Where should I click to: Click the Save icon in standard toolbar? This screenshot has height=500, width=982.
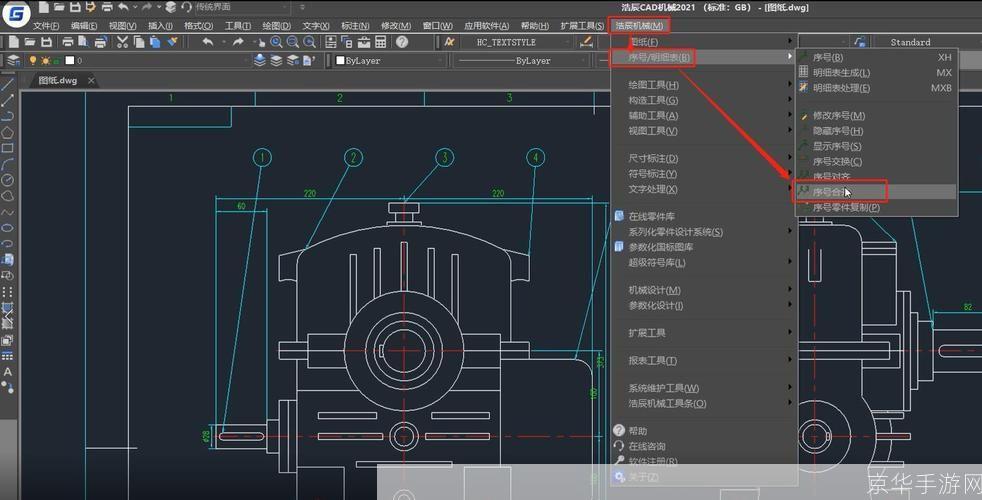point(46,42)
